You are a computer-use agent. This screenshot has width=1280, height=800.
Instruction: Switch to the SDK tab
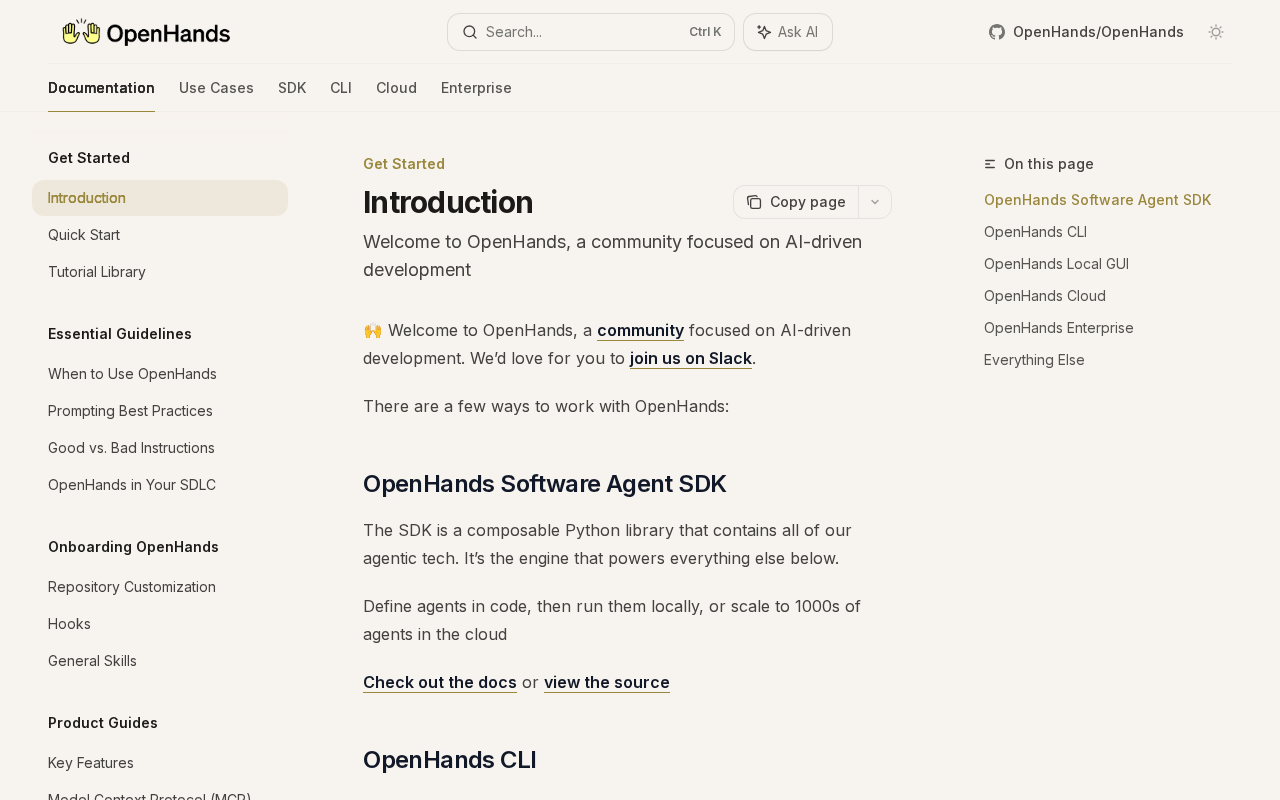(x=292, y=88)
